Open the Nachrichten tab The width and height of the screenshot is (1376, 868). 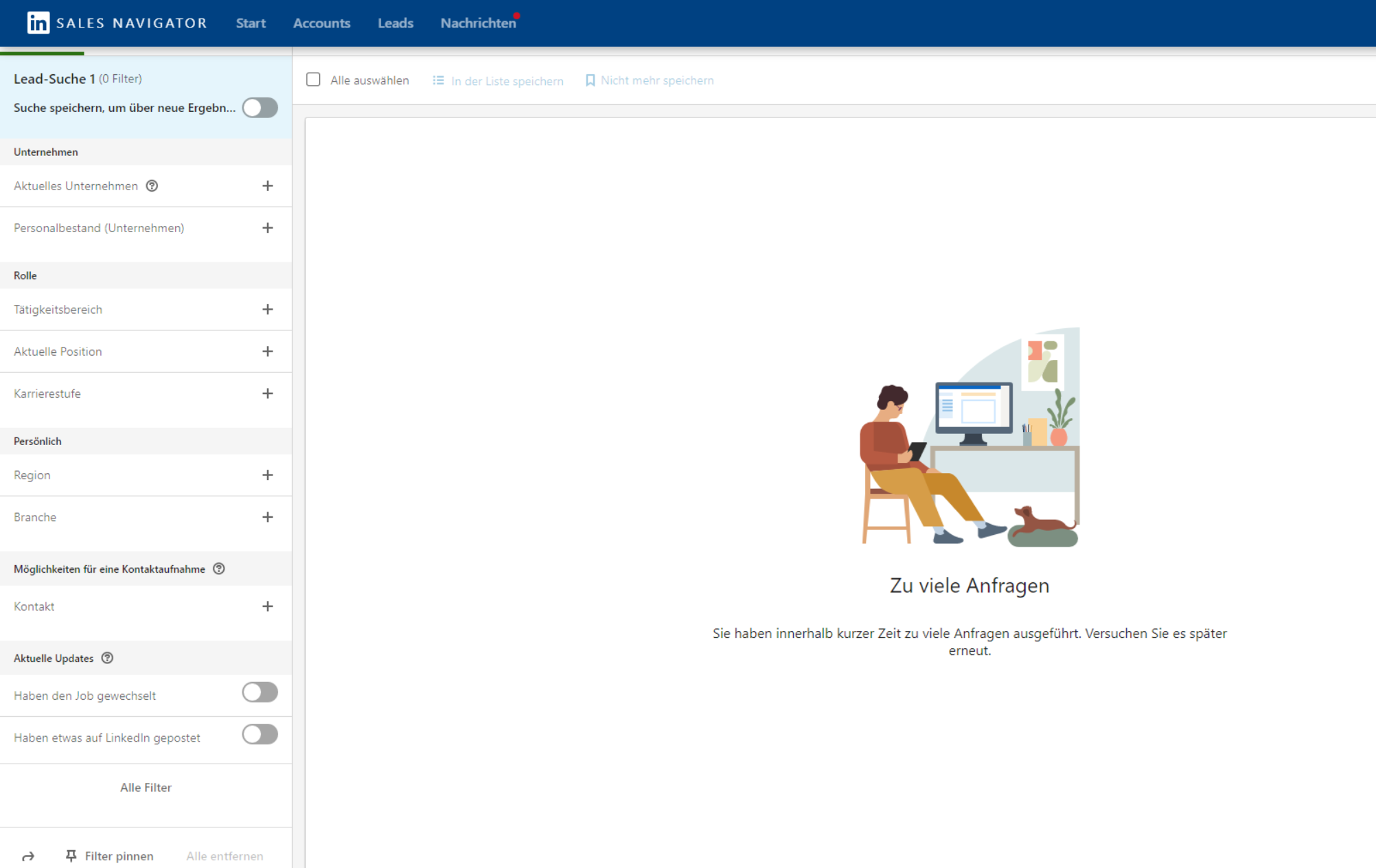[478, 23]
